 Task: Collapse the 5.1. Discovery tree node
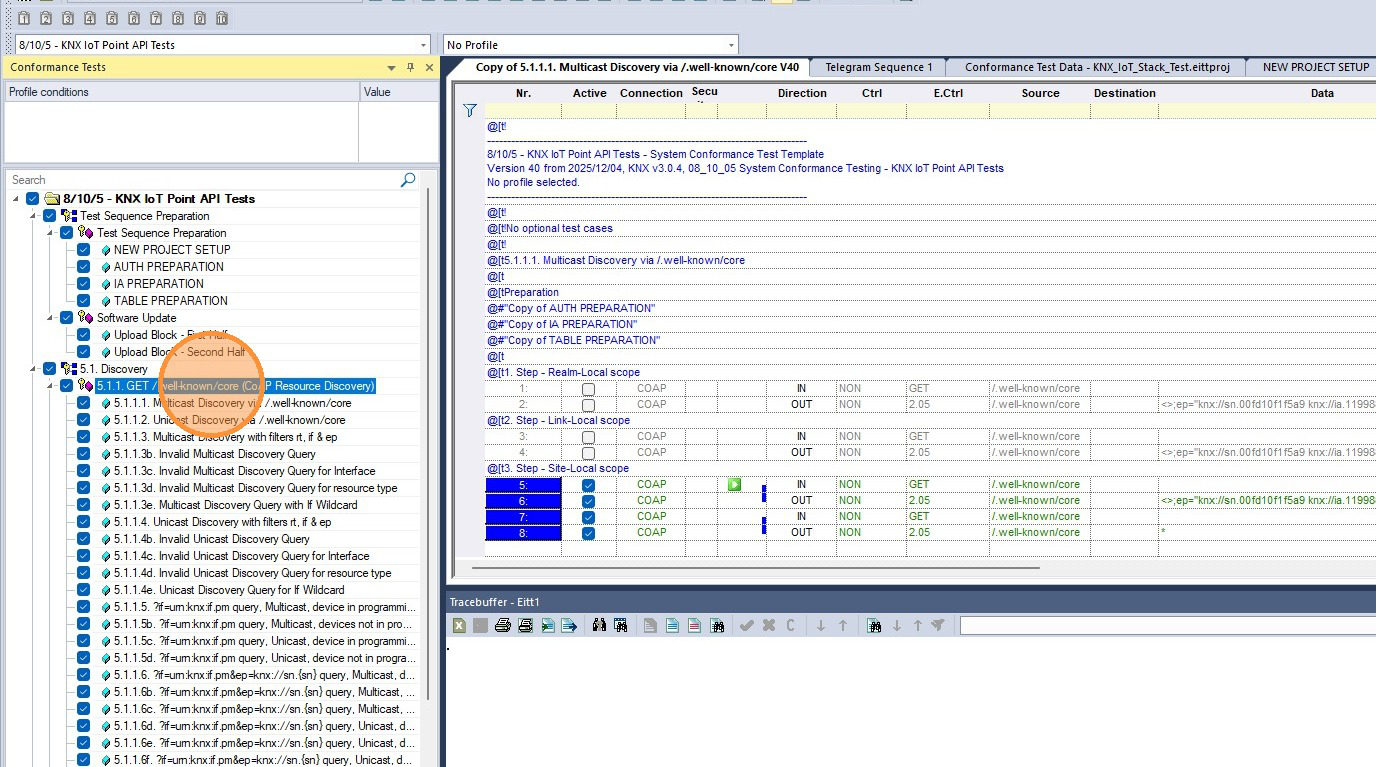(36, 369)
